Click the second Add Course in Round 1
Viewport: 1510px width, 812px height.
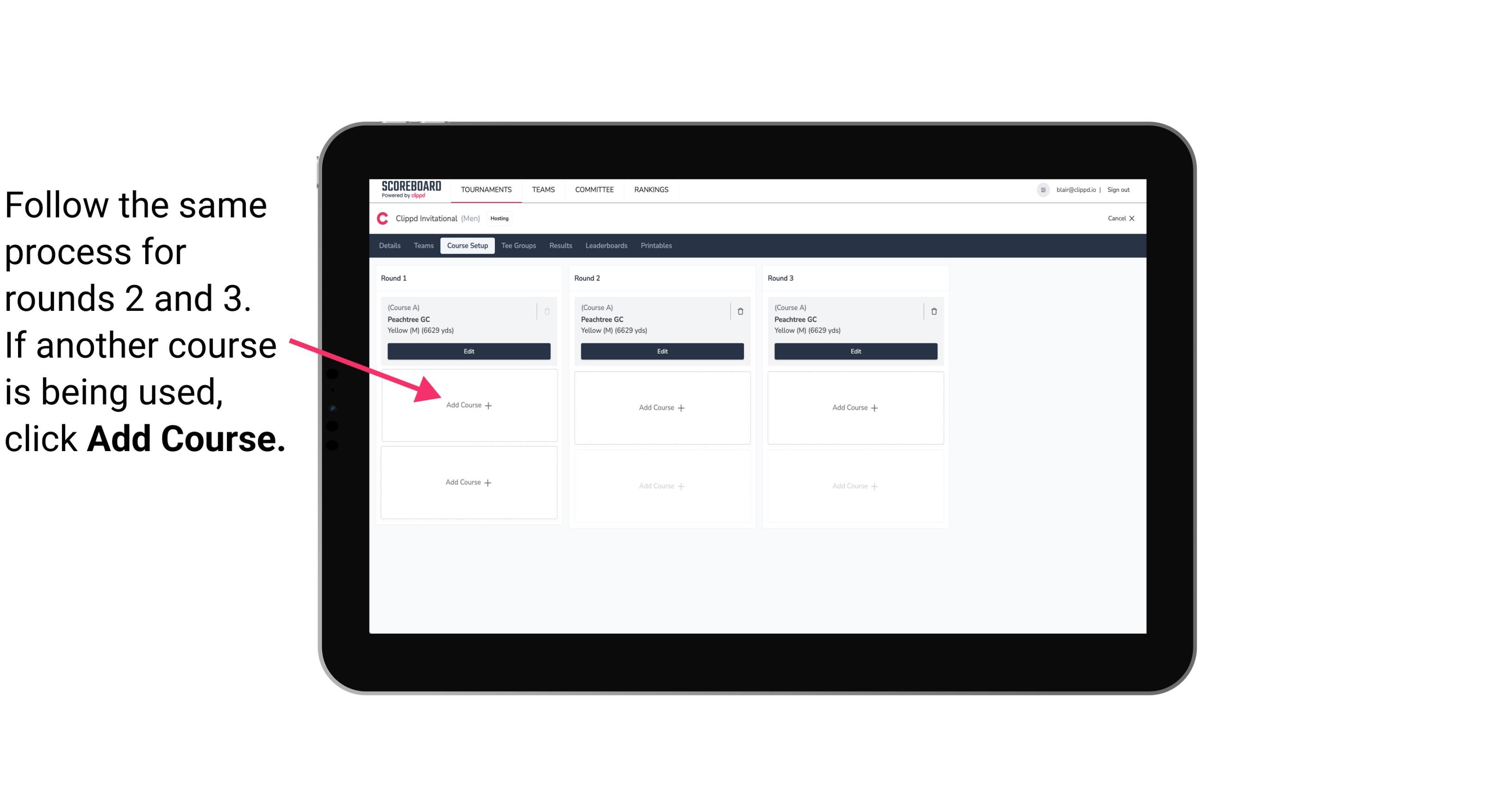(x=468, y=481)
